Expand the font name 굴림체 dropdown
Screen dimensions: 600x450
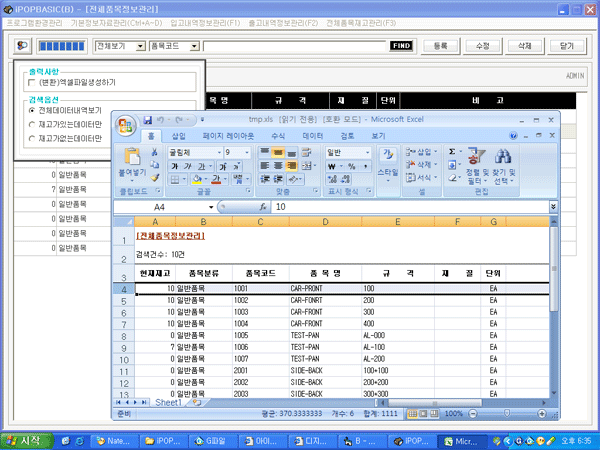[220, 153]
